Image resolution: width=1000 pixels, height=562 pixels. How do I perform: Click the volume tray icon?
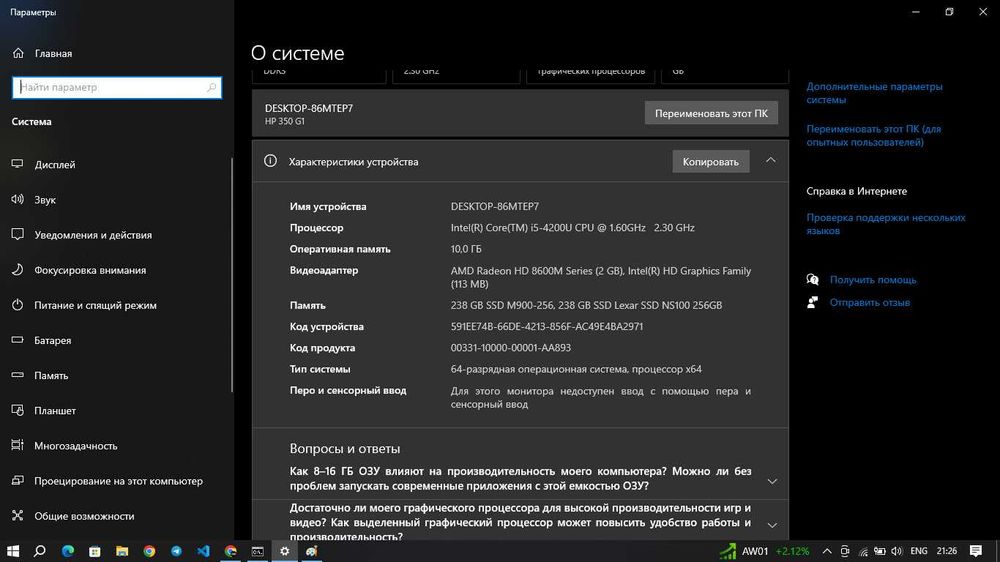tap(897, 551)
